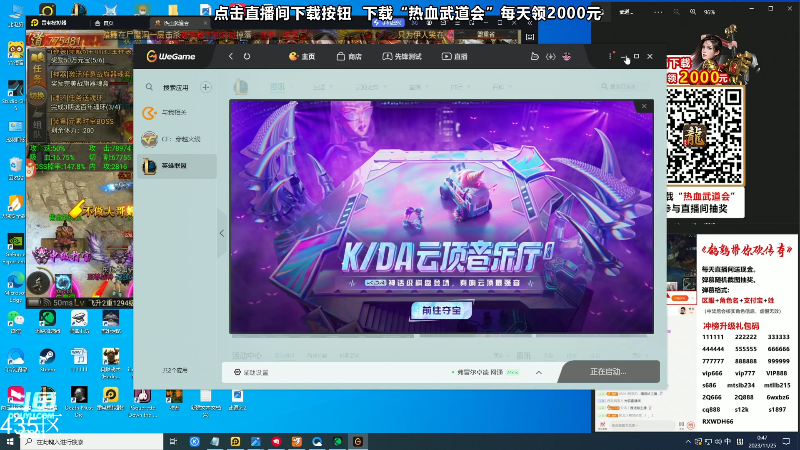Open the Recycle Bin on the desktop
Screen dimensions: 800x450
[15, 169]
